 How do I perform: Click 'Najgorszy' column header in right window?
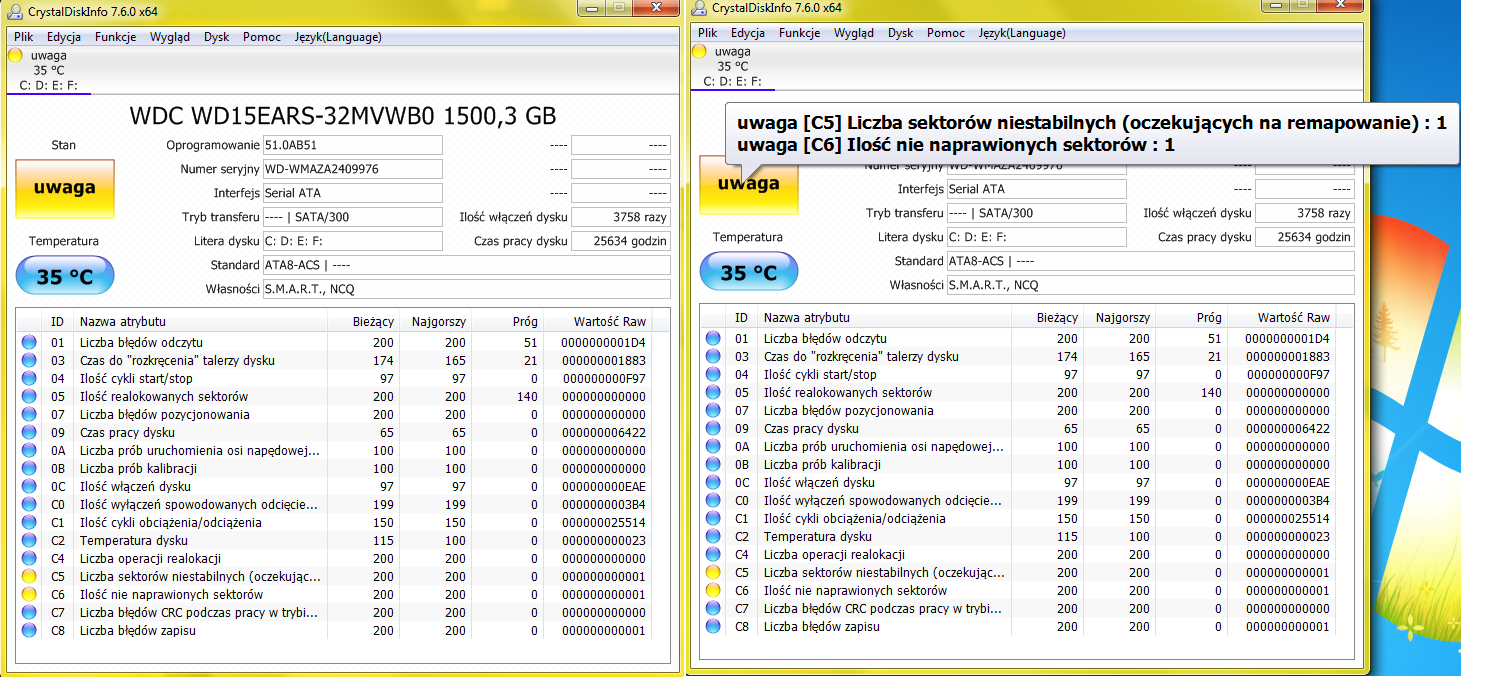1119,317
